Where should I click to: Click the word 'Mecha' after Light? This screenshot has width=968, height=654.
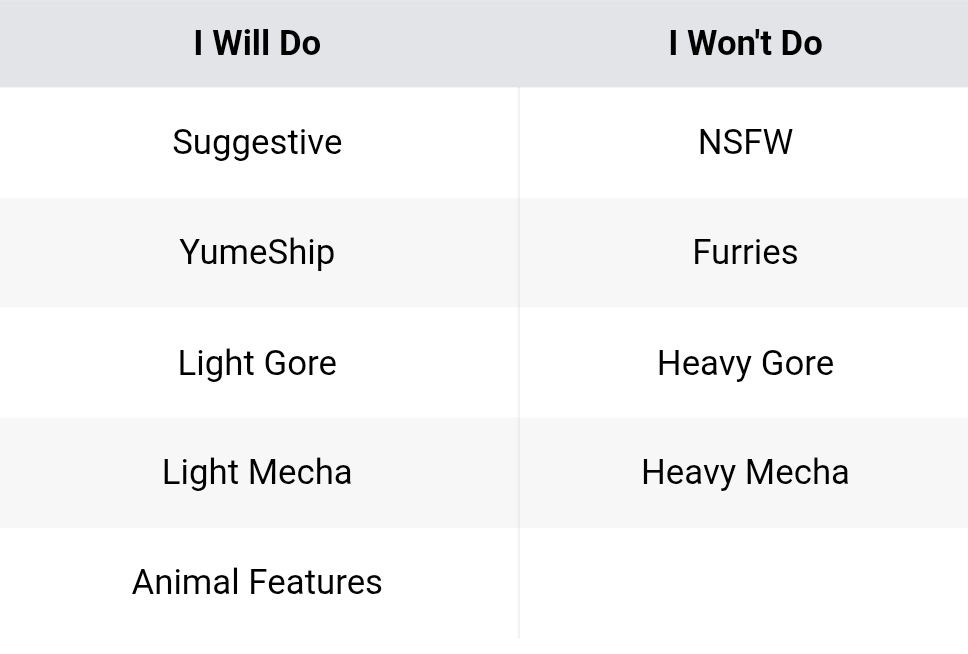click(x=300, y=472)
